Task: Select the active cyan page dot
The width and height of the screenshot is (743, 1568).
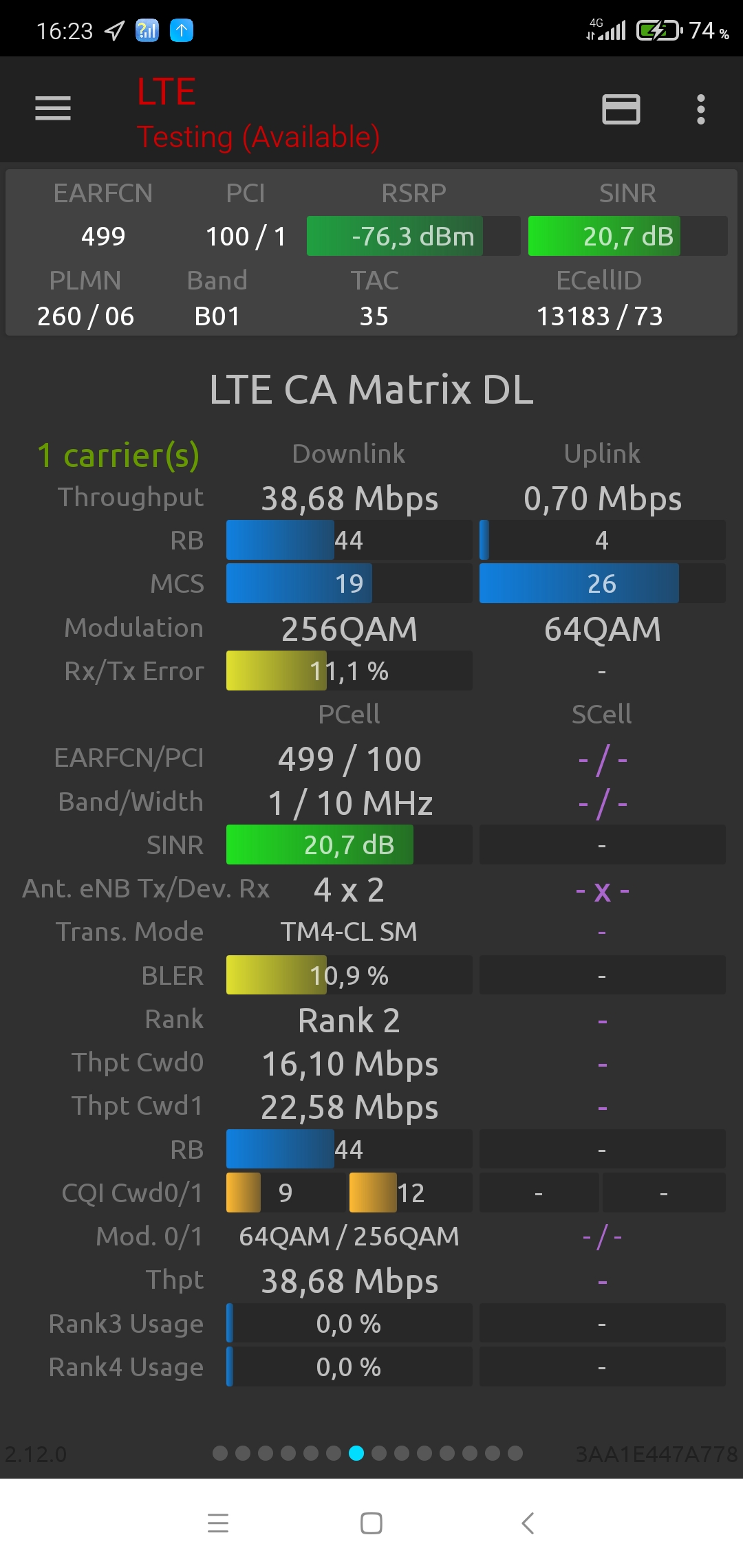Action: (356, 1453)
